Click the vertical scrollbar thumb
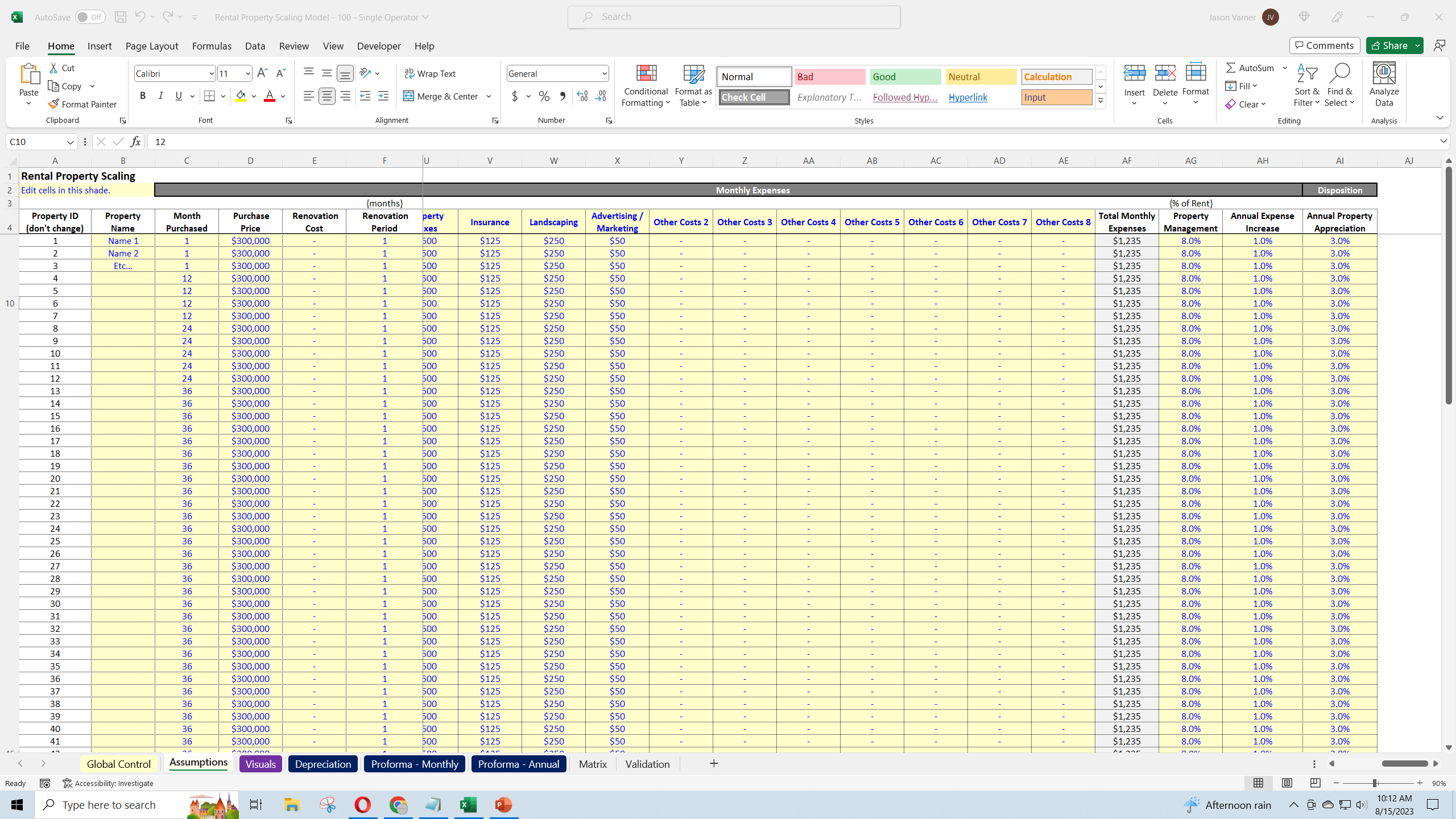 (x=1449, y=284)
